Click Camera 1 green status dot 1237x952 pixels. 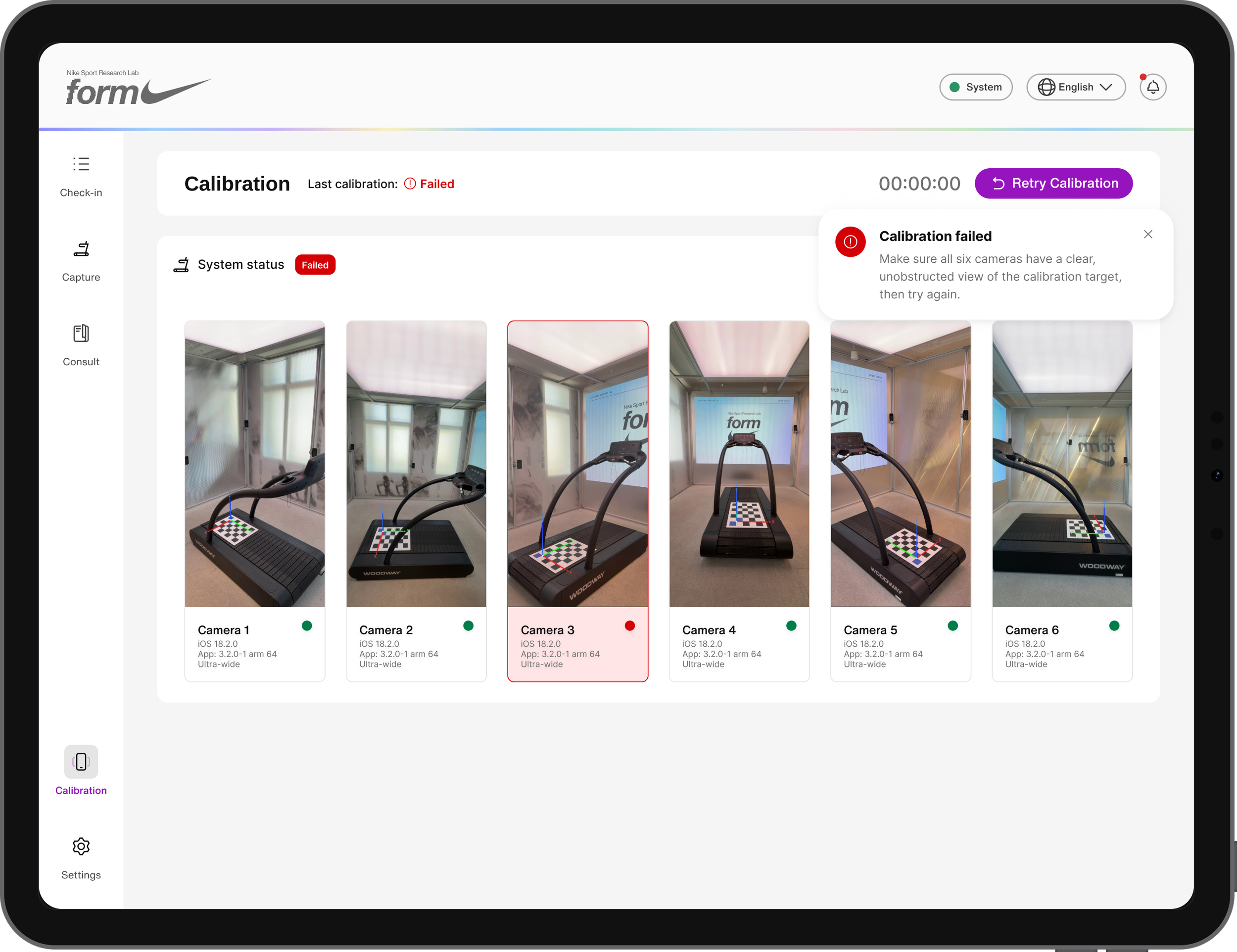307,625
